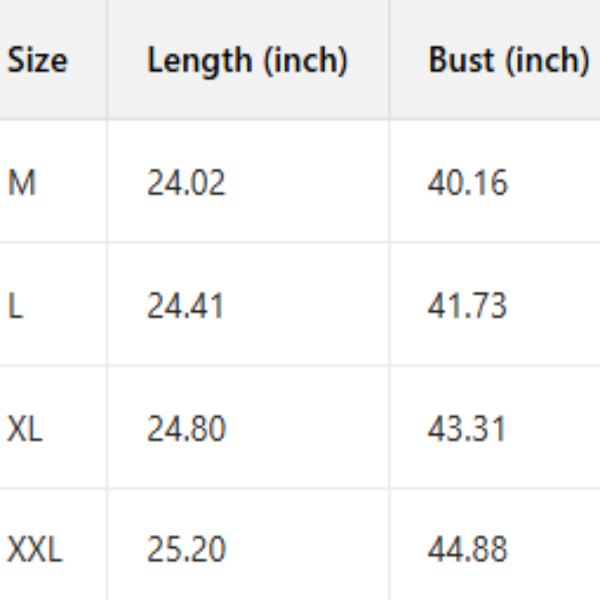Click the 44.88 bust value
The height and width of the screenshot is (600, 600).
click(467, 550)
